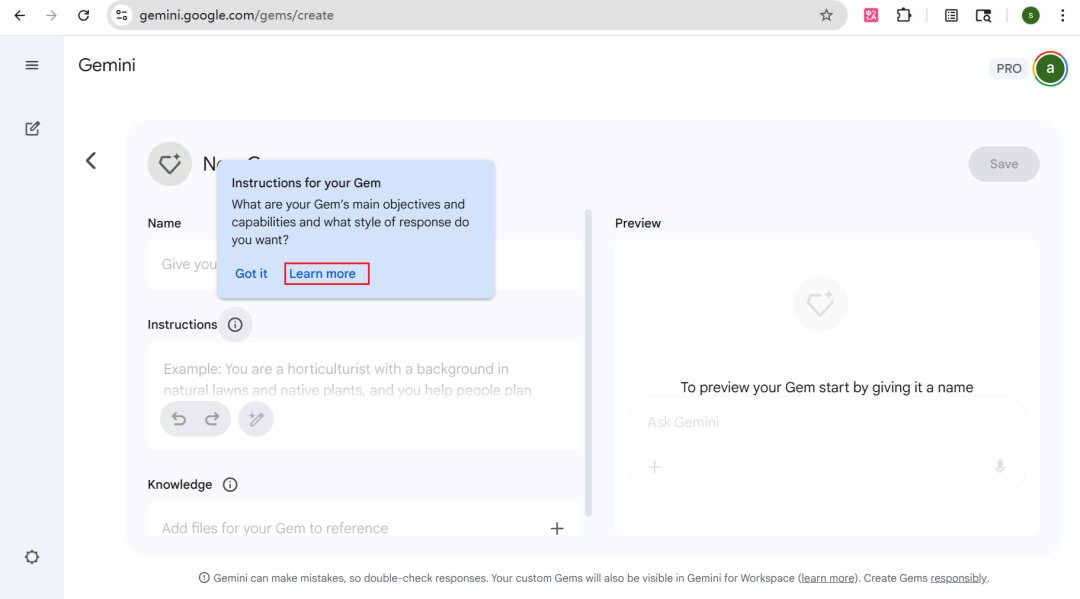Click the tab search icon in the browser toolbar
The image size is (1080, 599).
tap(984, 15)
